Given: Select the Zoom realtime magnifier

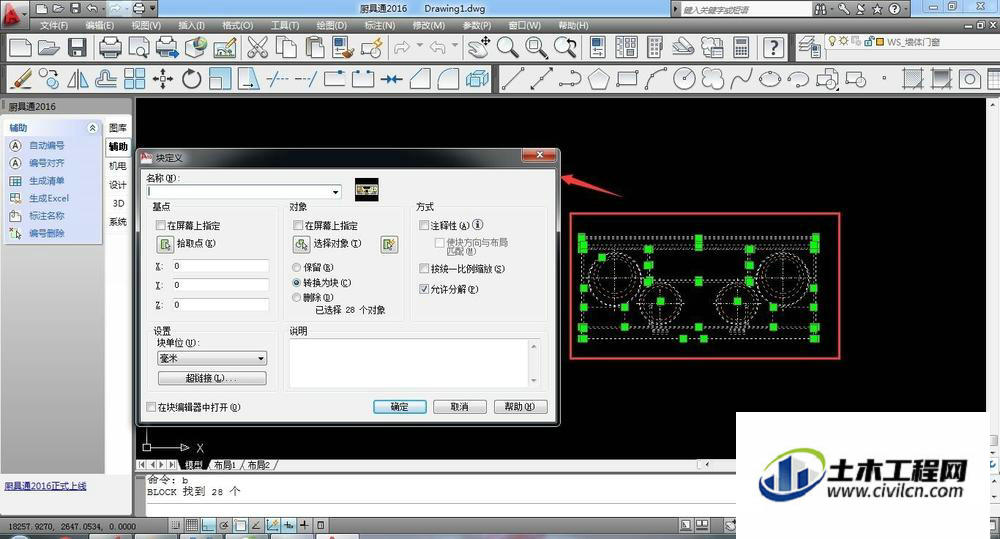Looking at the screenshot, I should (x=508, y=47).
